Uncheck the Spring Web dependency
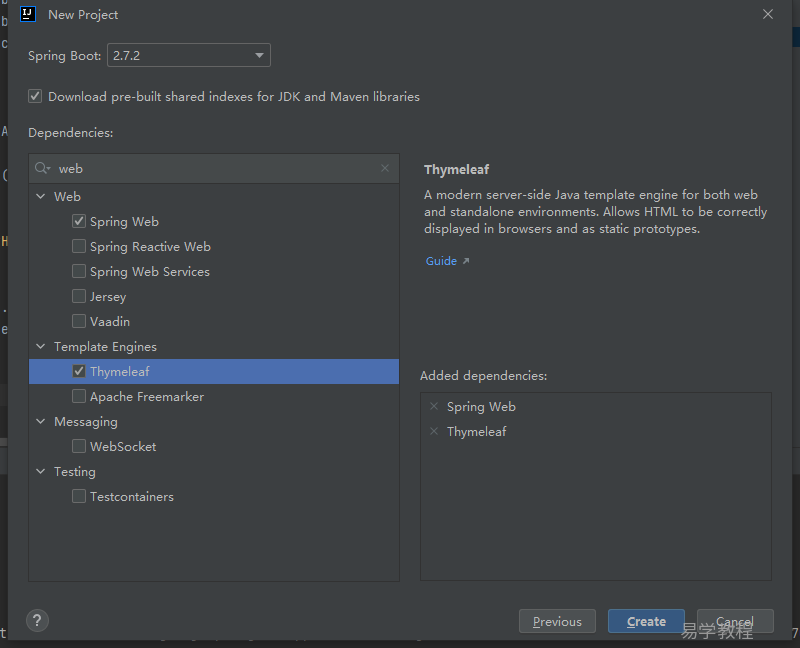The height and width of the screenshot is (648, 800). point(79,221)
